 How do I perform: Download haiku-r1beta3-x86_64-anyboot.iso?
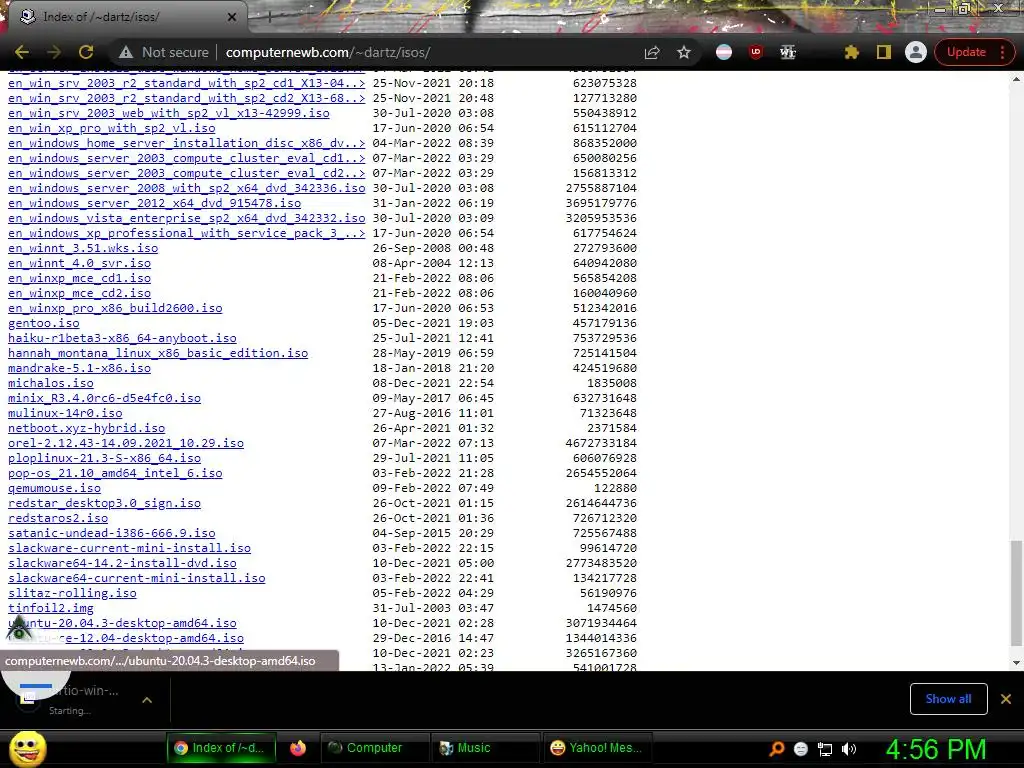122,338
